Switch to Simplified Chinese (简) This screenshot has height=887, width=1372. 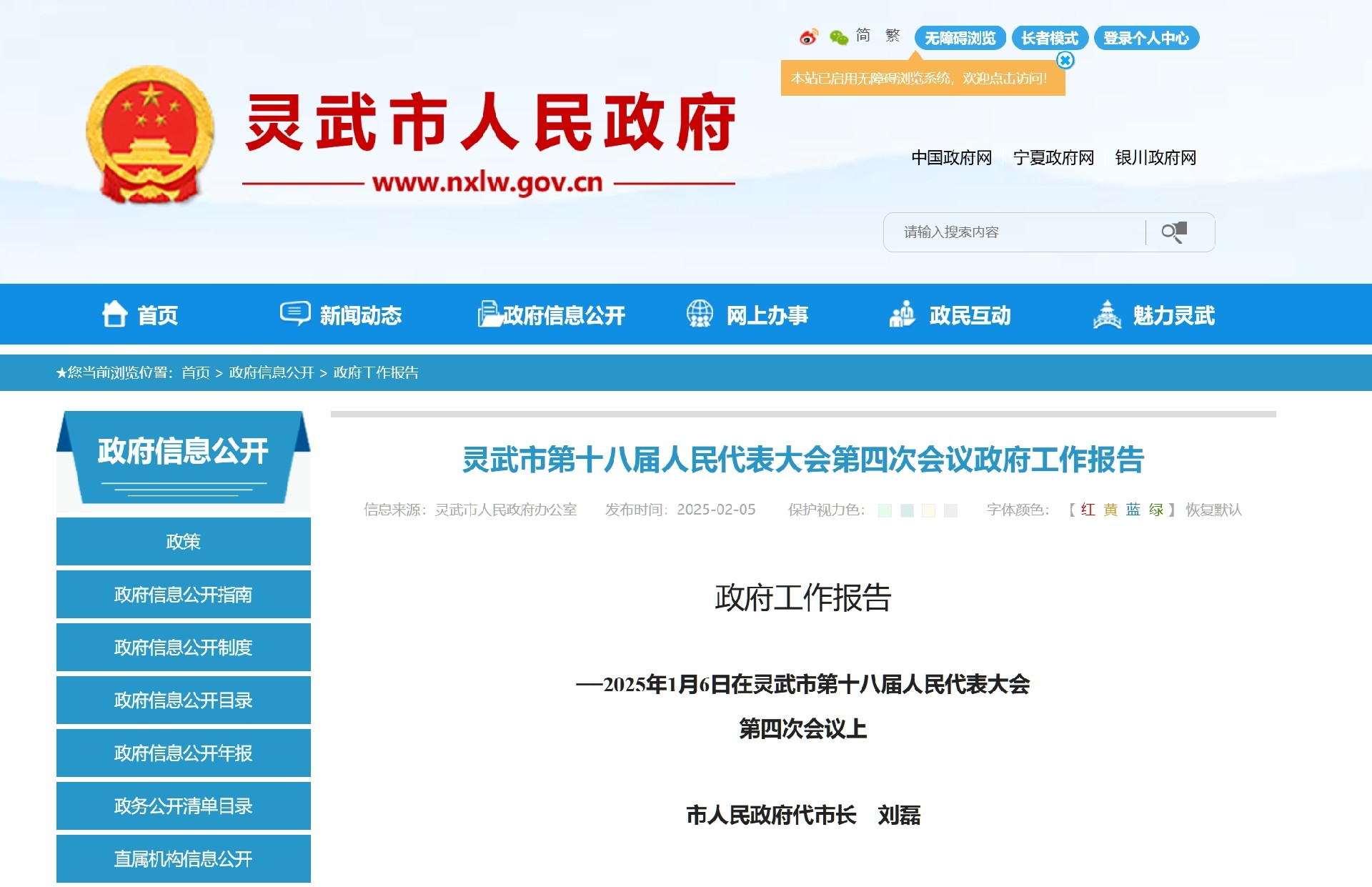point(863,36)
